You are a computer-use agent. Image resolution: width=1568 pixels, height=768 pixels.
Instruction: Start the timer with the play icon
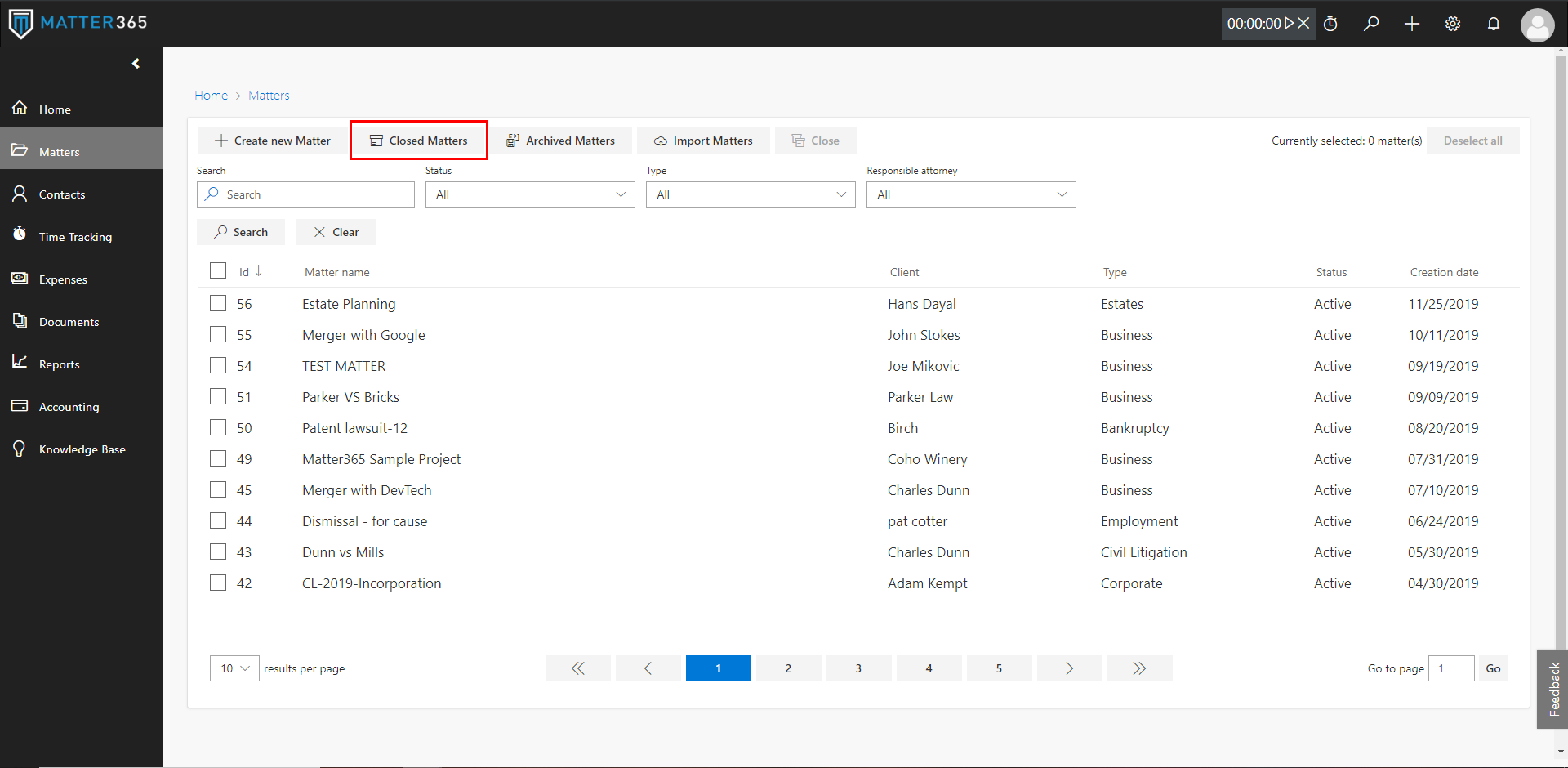point(1289,24)
